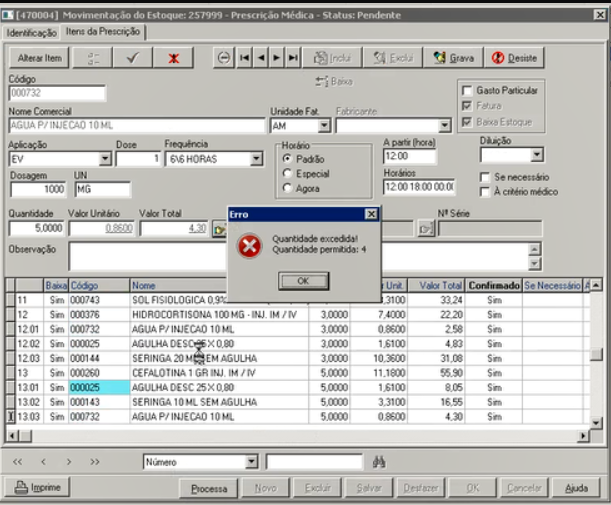The height and width of the screenshot is (505, 611).
Task: Click the Baixa icon label
Action: pos(334,81)
